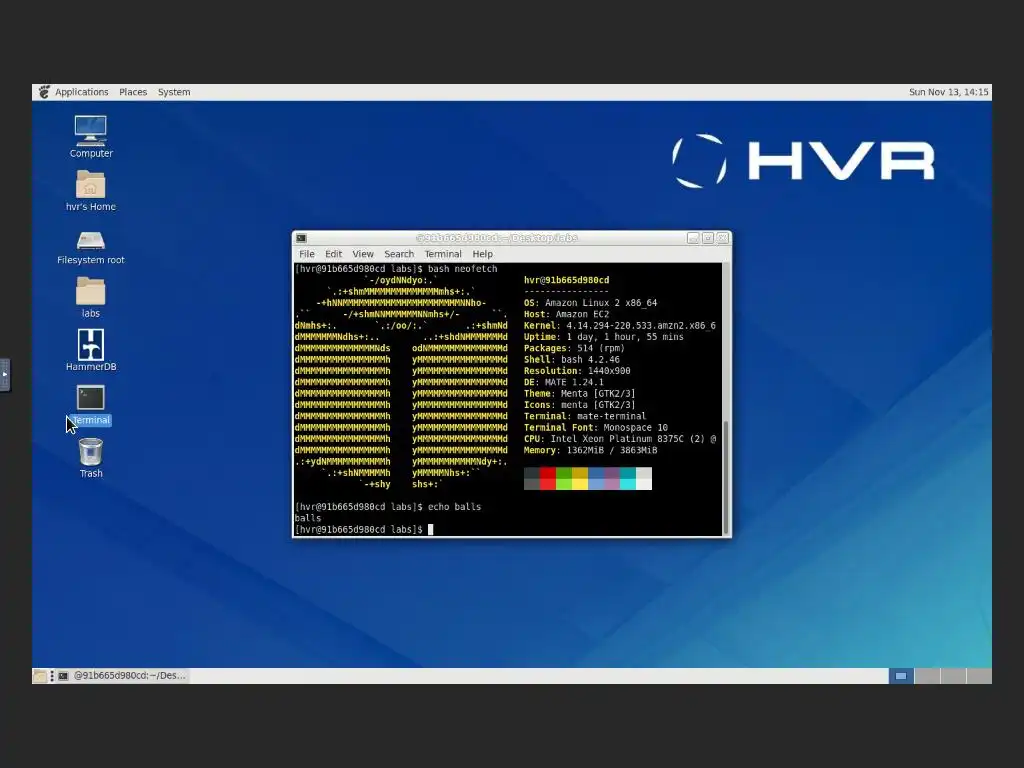Open the terminal File menu
This screenshot has height=768, width=1024.
coord(307,254)
